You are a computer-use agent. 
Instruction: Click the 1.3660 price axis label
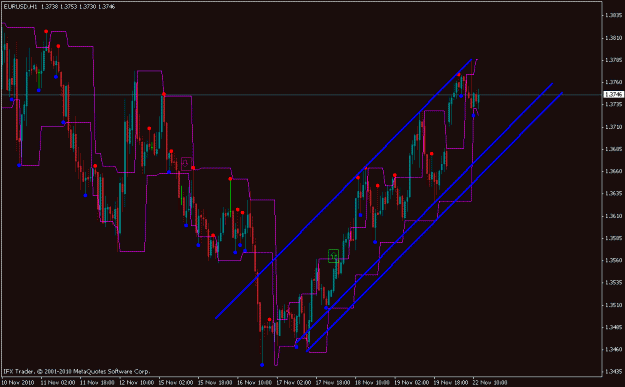(613, 171)
